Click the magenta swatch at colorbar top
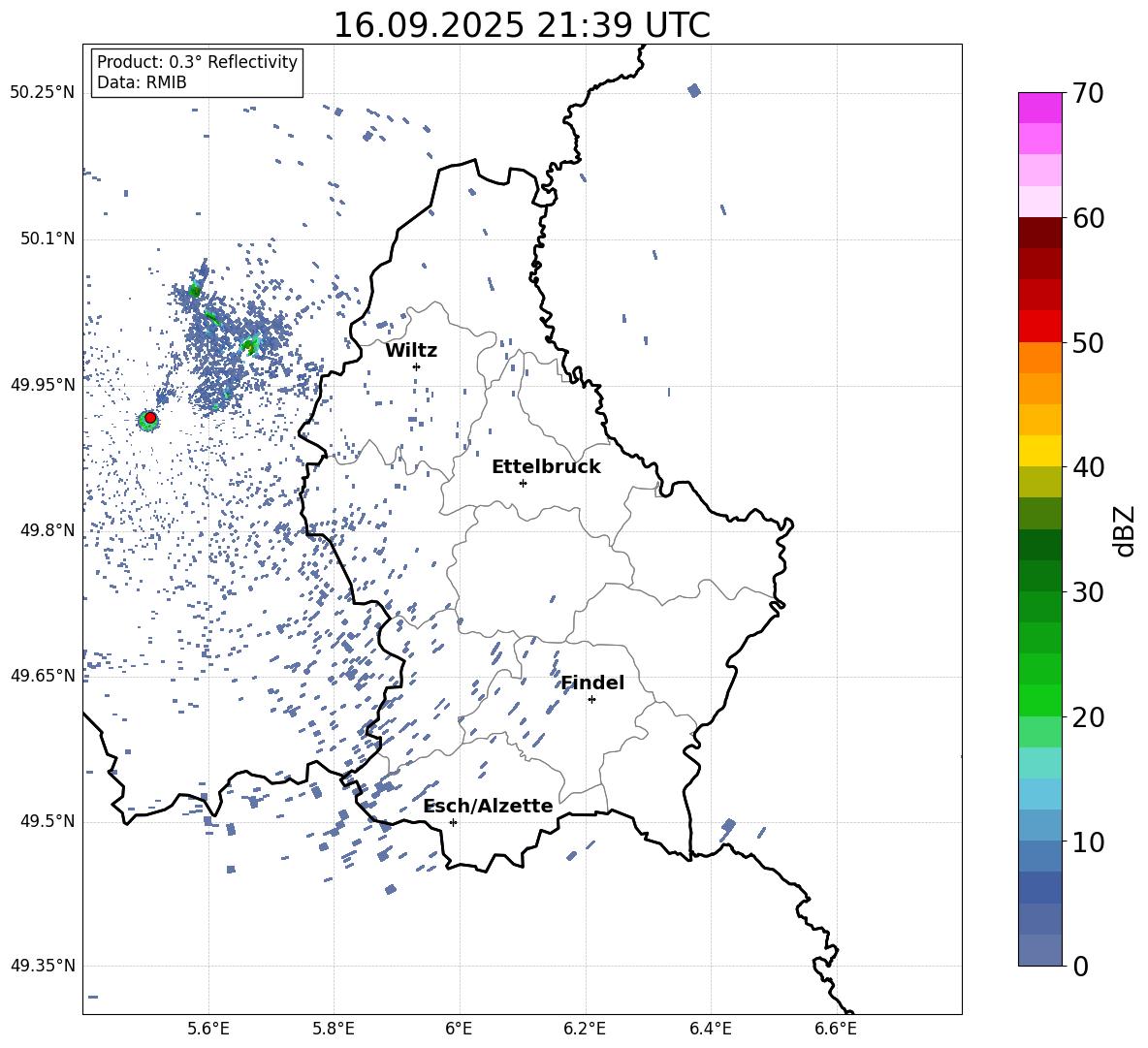 [1040, 108]
